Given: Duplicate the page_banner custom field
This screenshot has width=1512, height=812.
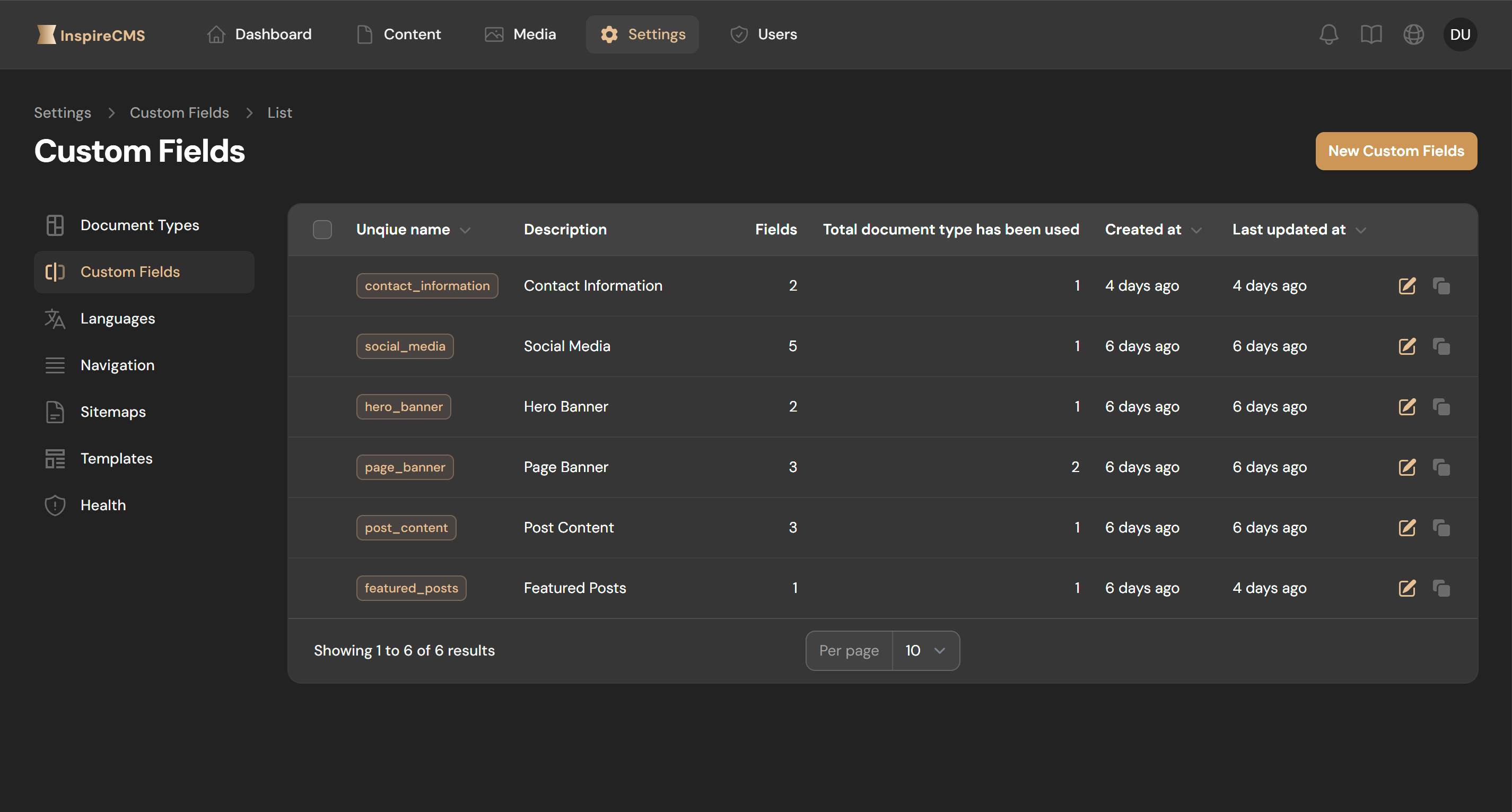Looking at the screenshot, I should 1441,467.
